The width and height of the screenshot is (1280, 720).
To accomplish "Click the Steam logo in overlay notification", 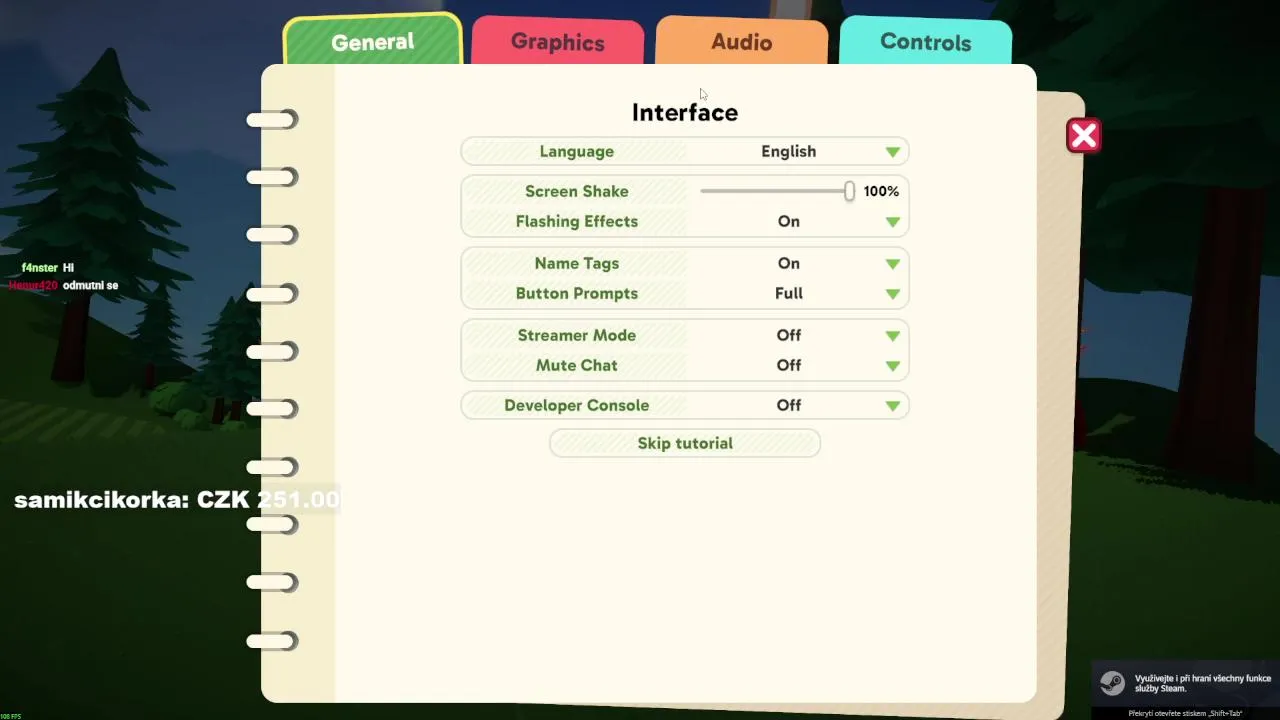I will tap(1112, 683).
